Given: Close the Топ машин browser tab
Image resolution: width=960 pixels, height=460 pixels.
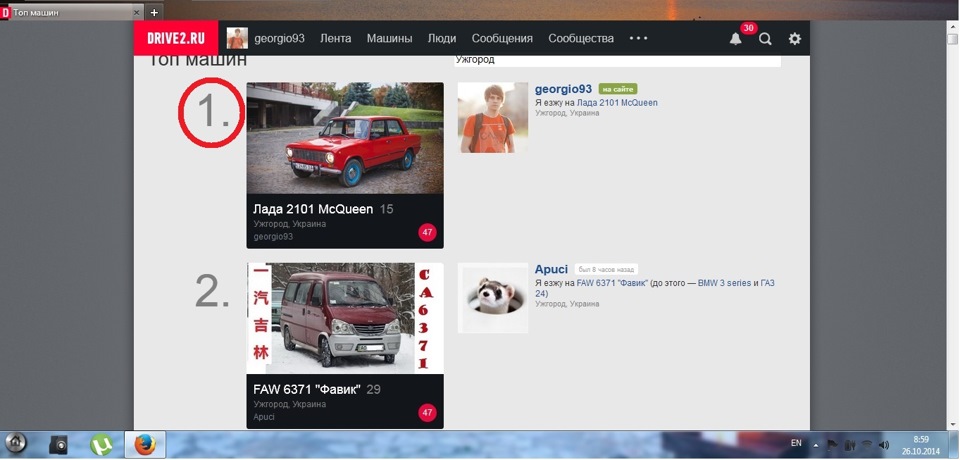Looking at the screenshot, I should point(137,12).
